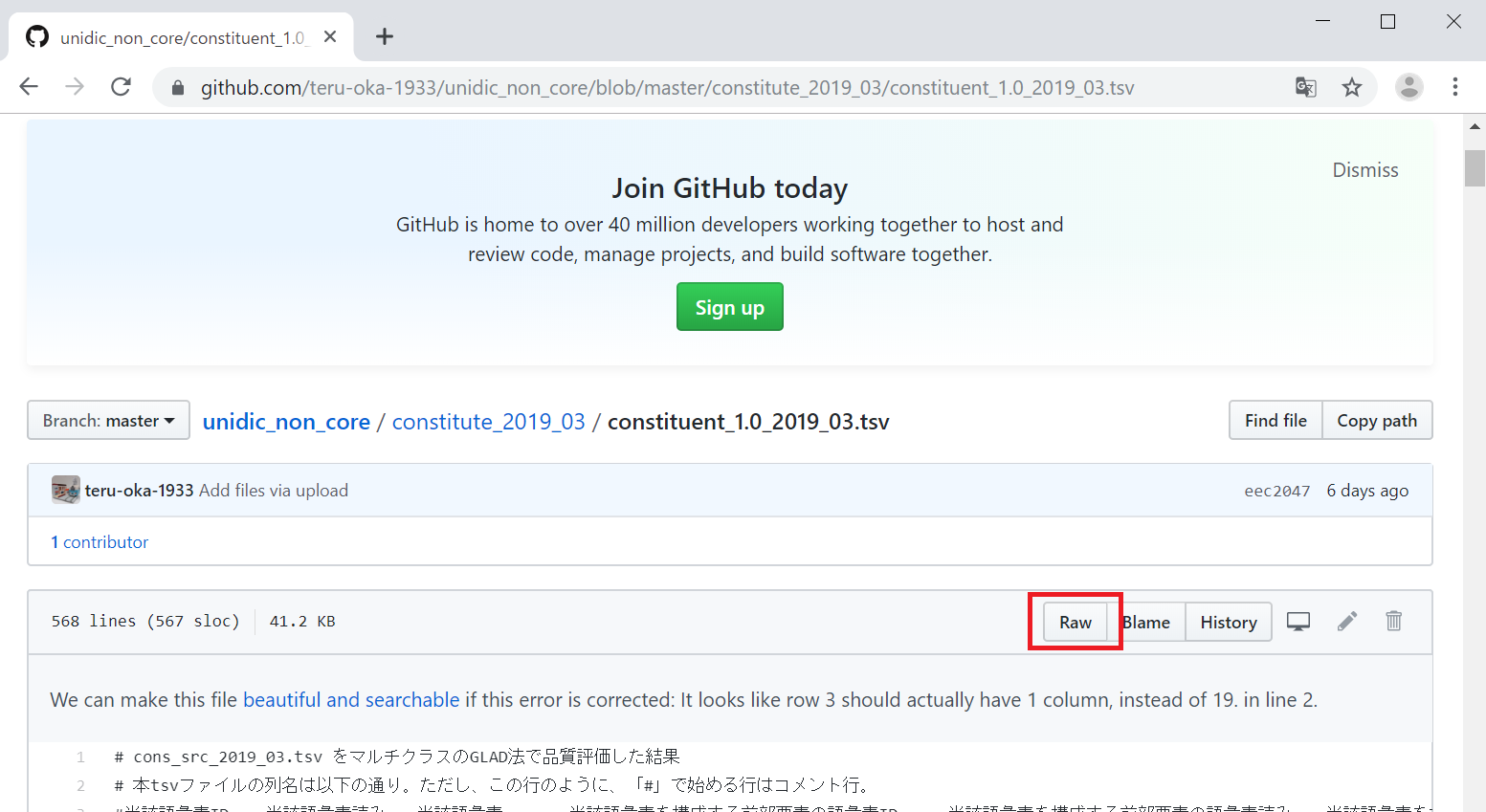Open a new browser tab
The height and width of the screenshot is (812, 1486).
point(385,36)
